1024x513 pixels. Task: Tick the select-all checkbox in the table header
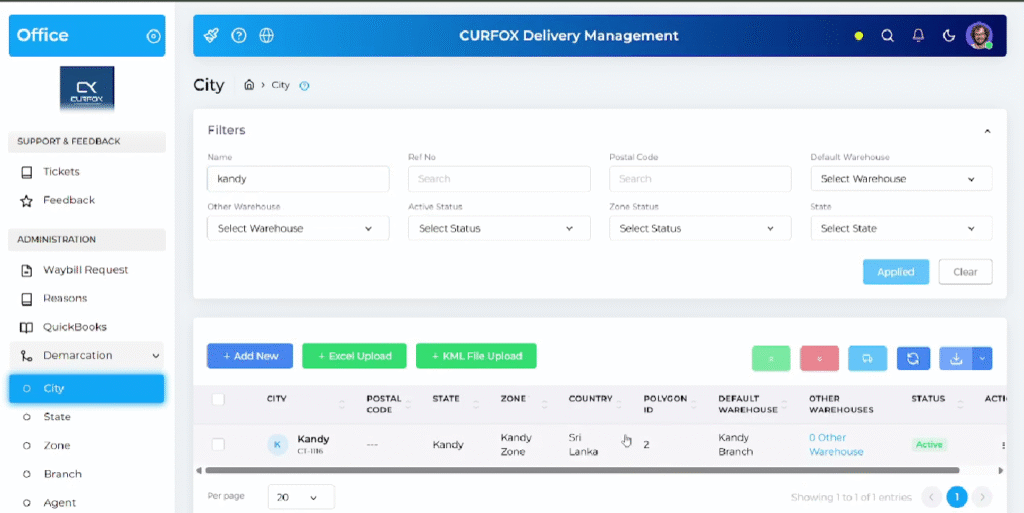pos(218,399)
